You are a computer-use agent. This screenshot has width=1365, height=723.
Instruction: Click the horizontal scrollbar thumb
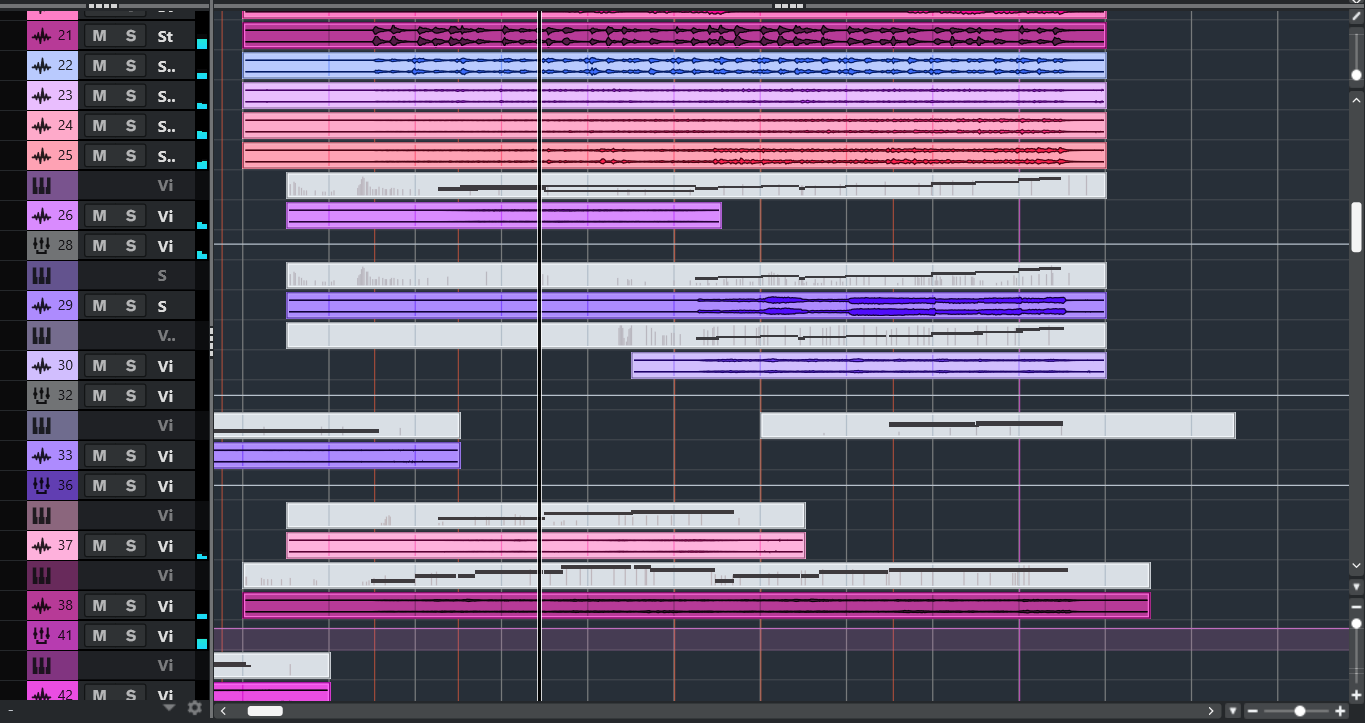(265, 711)
